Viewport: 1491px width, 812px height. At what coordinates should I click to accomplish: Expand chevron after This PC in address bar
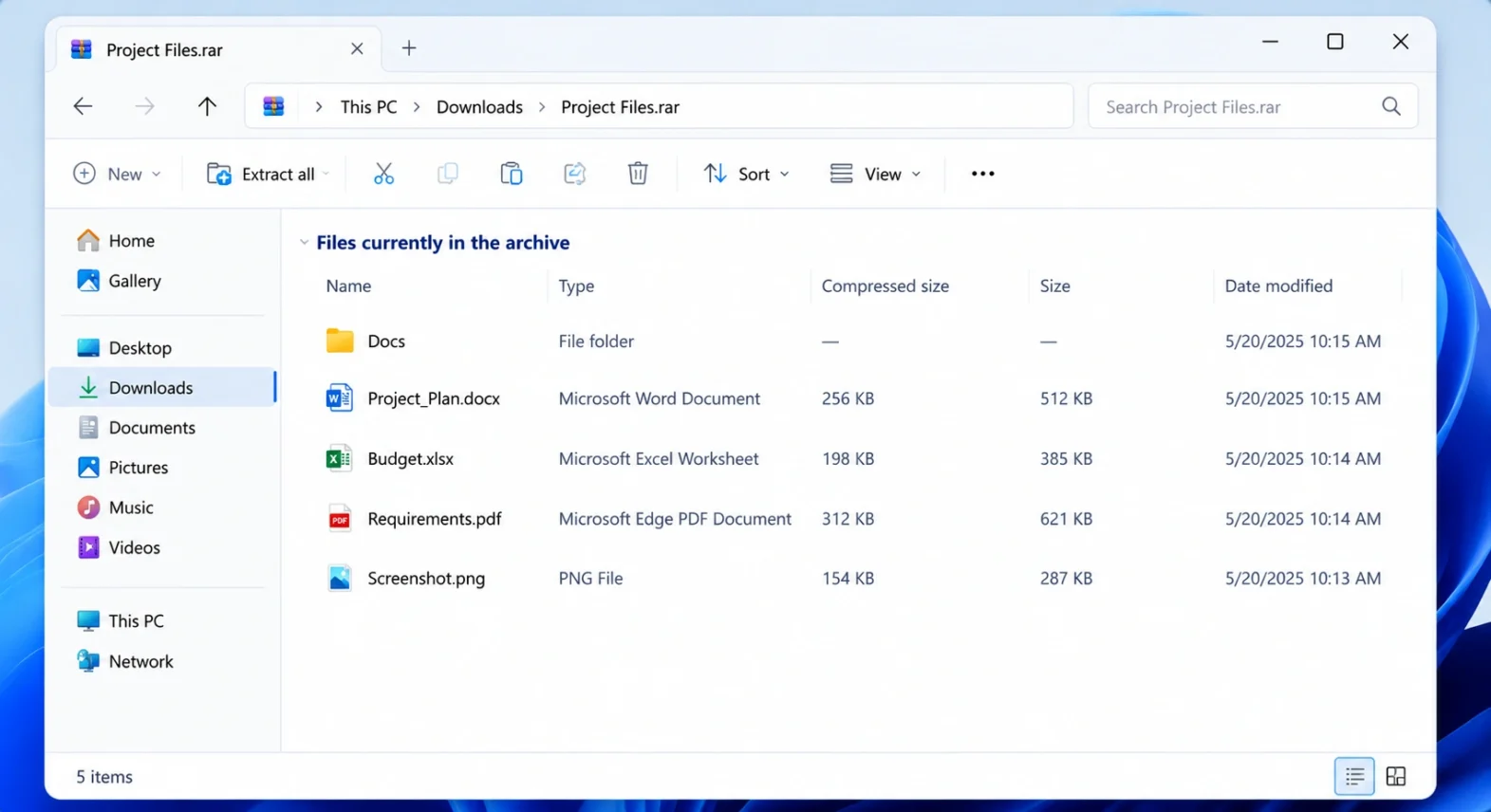pos(417,107)
